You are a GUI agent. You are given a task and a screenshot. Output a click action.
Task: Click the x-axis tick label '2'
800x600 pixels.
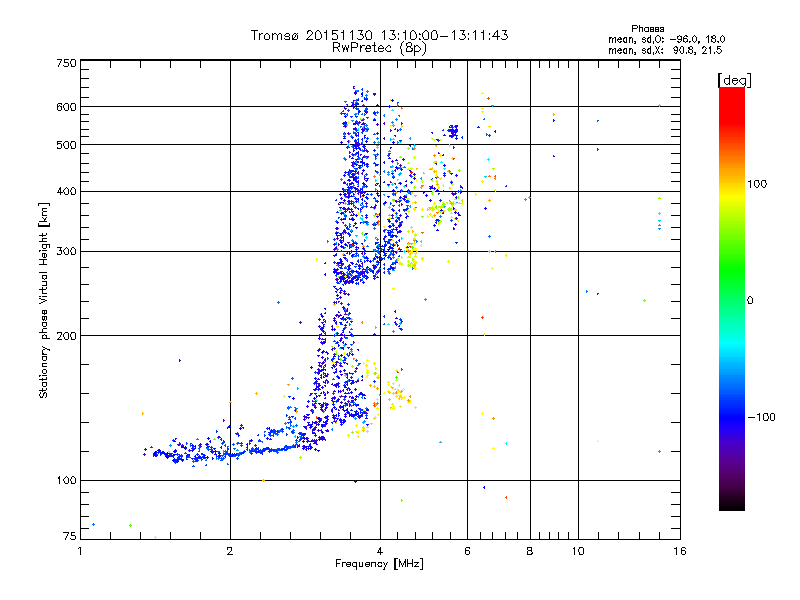coord(230,551)
